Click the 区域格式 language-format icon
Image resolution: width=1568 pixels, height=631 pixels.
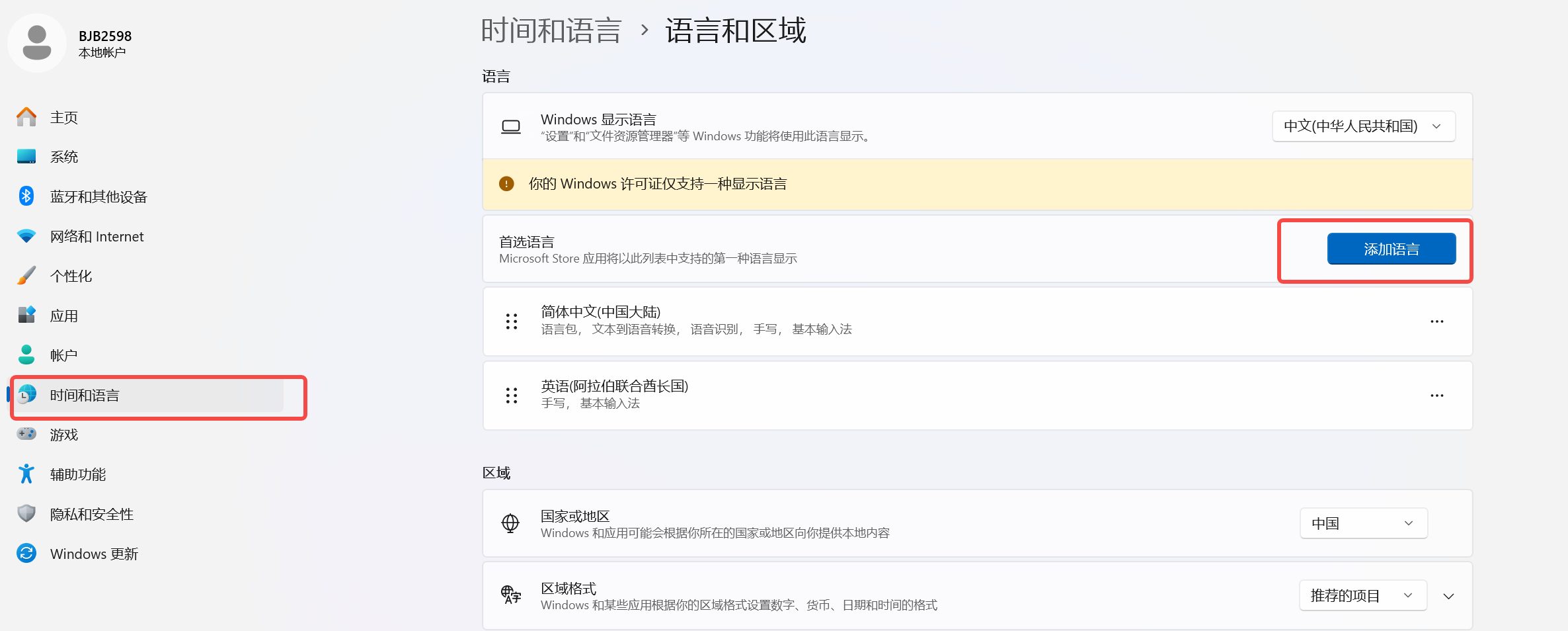click(x=510, y=595)
